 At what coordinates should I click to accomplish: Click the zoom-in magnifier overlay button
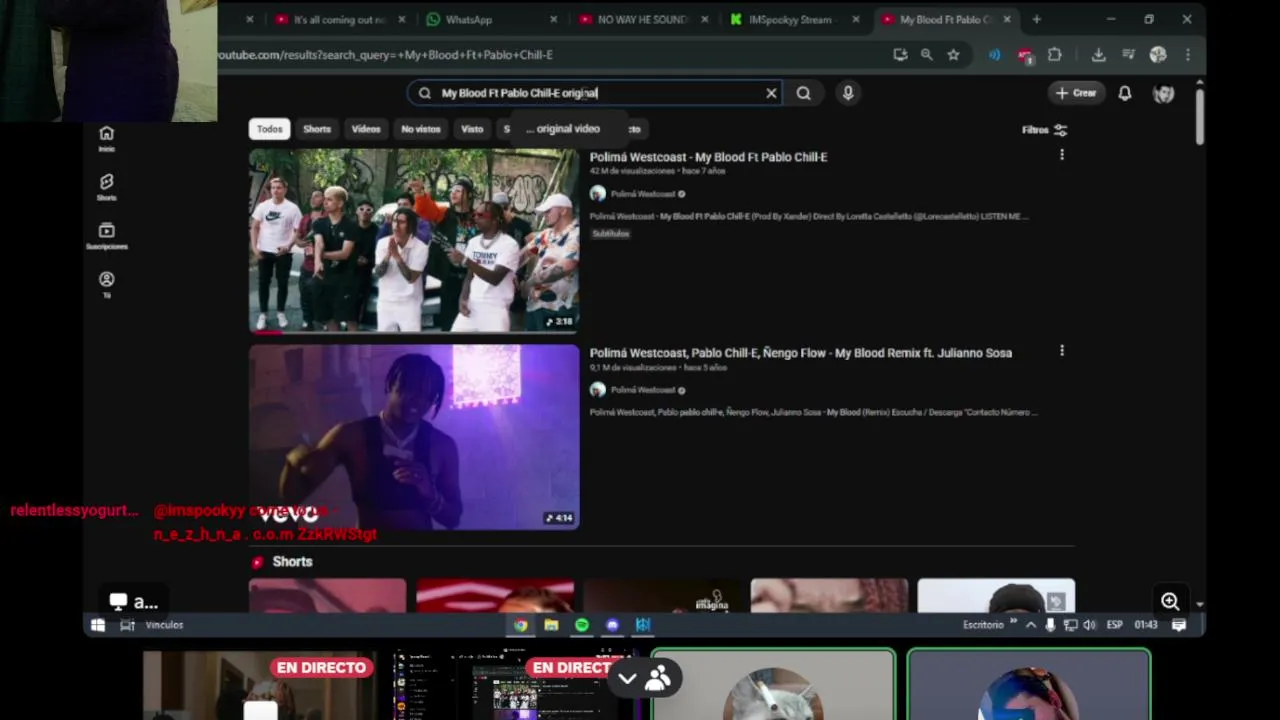(x=1170, y=601)
